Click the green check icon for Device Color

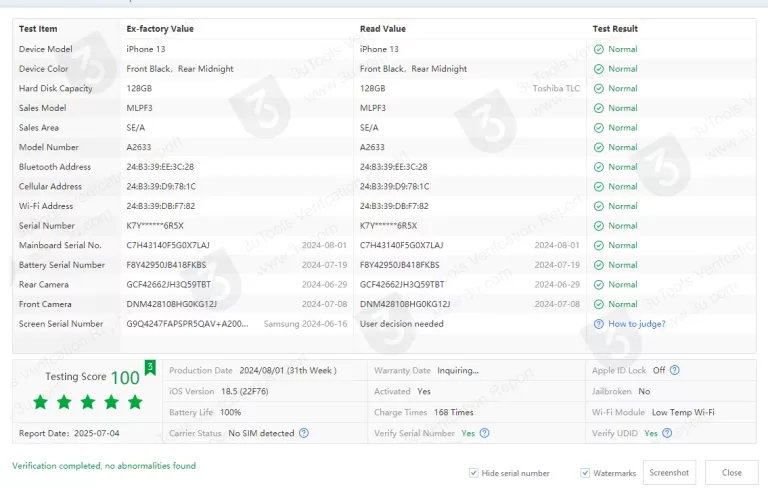click(x=599, y=69)
